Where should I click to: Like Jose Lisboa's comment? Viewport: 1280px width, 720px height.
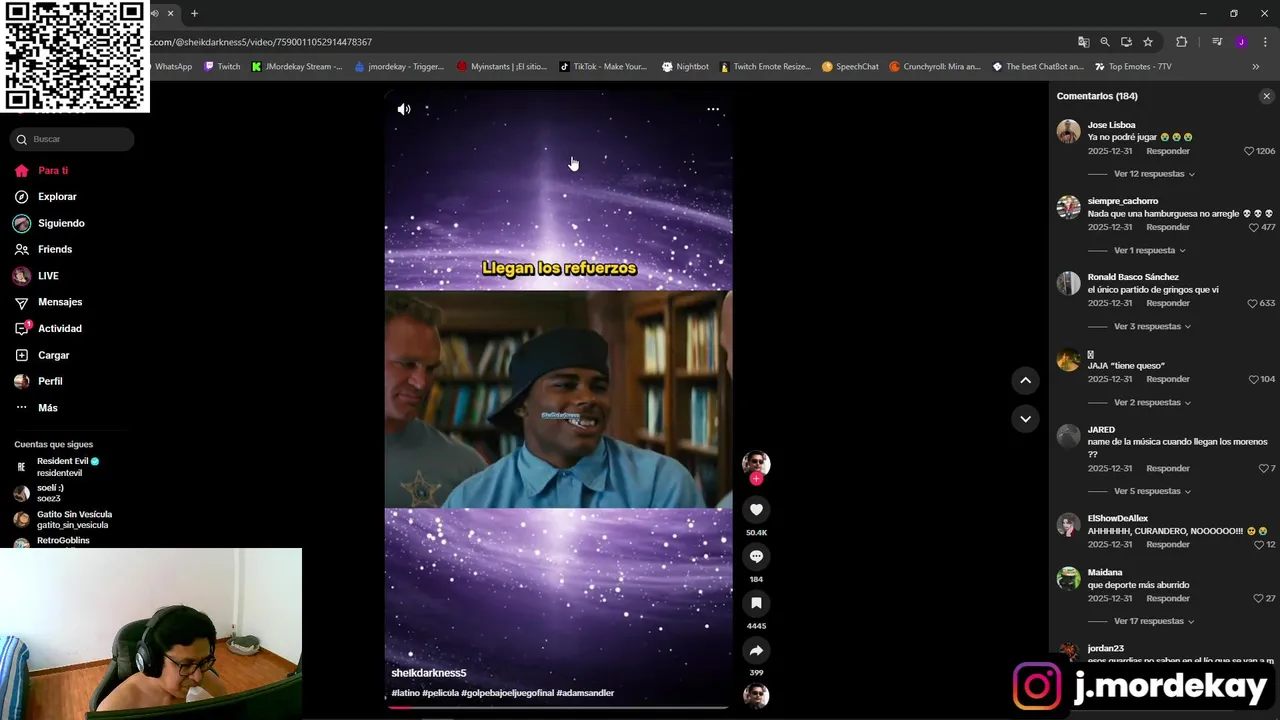1249,151
